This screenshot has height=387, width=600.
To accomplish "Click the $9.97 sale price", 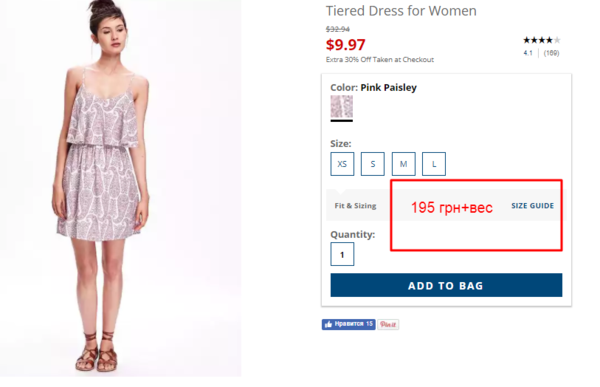I will 346,44.
